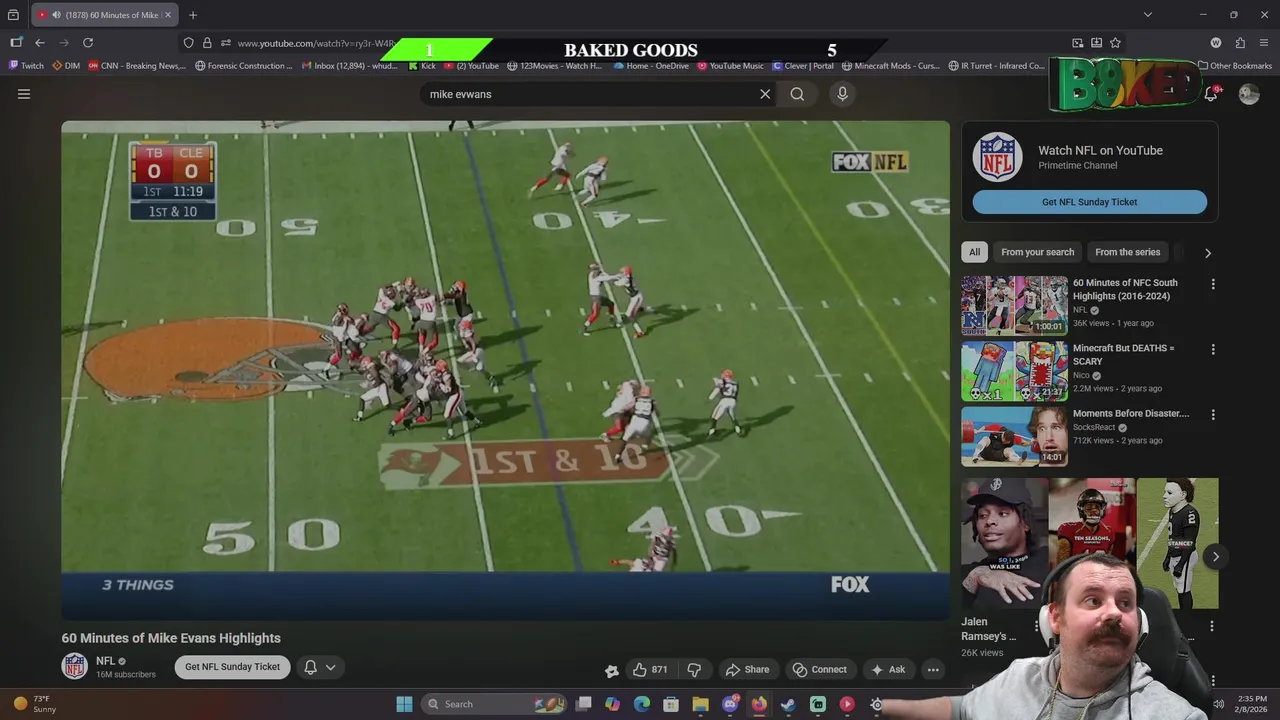Reload the current page
The width and height of the screenshot is (1280, 720).
coord(88,43)
